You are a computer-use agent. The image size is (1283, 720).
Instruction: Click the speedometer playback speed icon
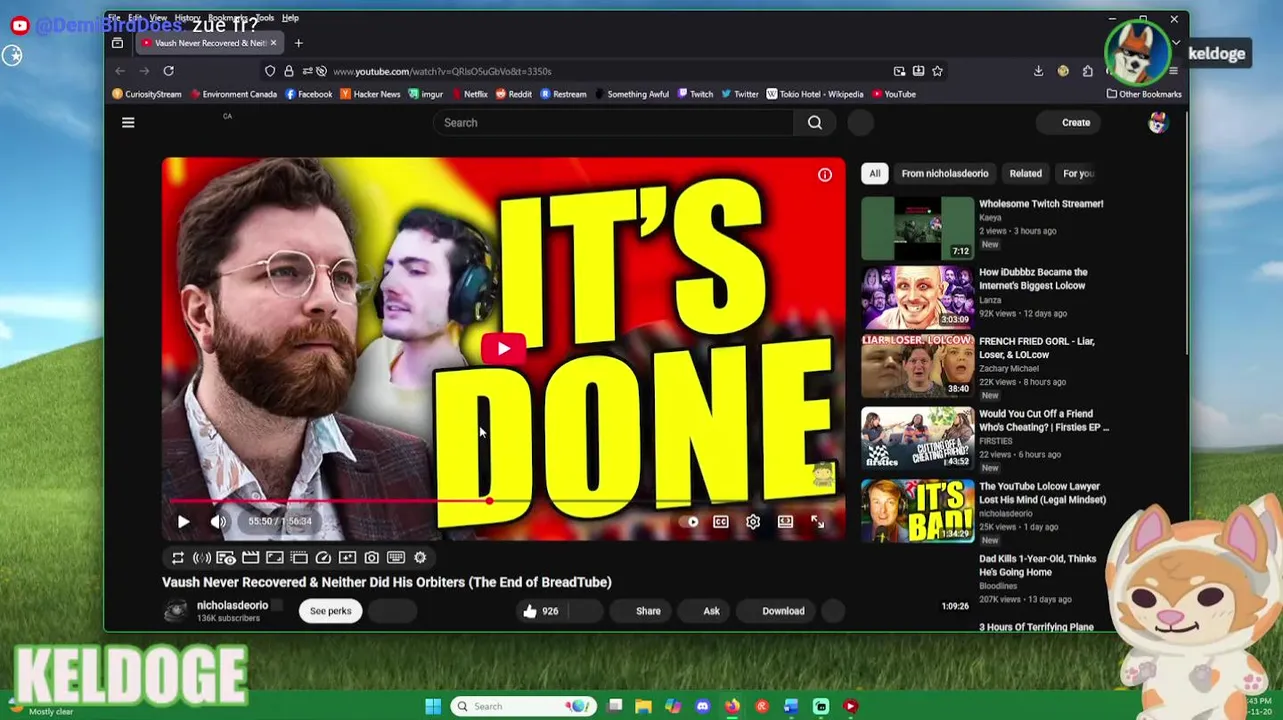(323, 558)
